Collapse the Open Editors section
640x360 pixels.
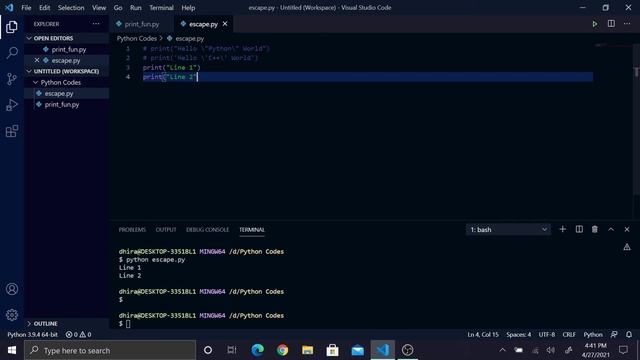pos(67,38)
